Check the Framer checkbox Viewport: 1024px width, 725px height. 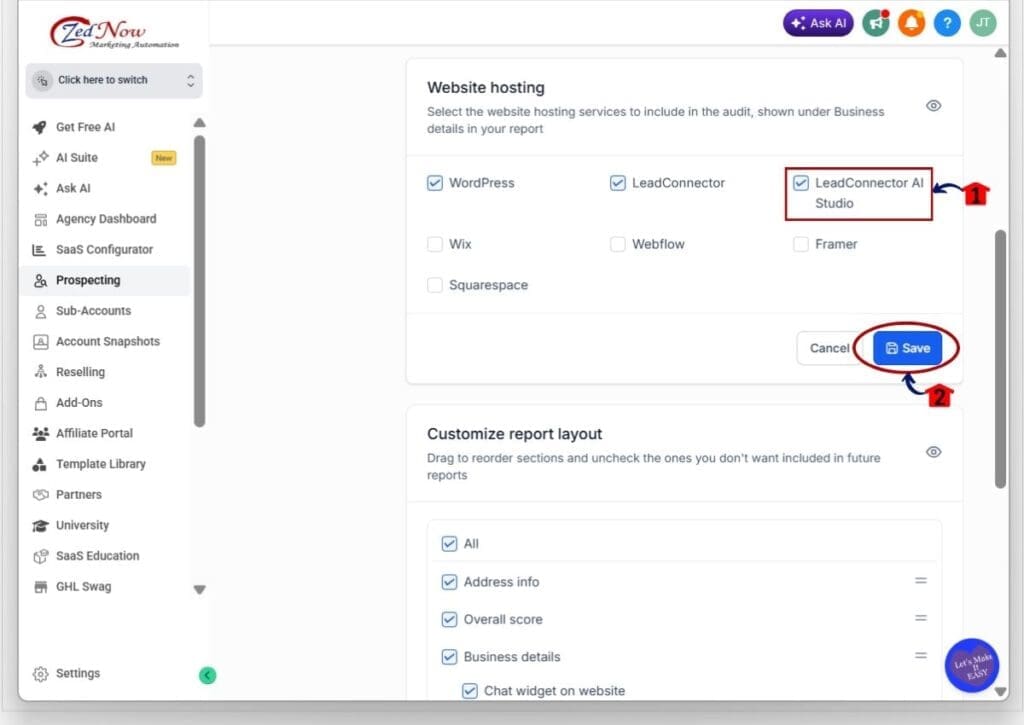tap(801, 244)
